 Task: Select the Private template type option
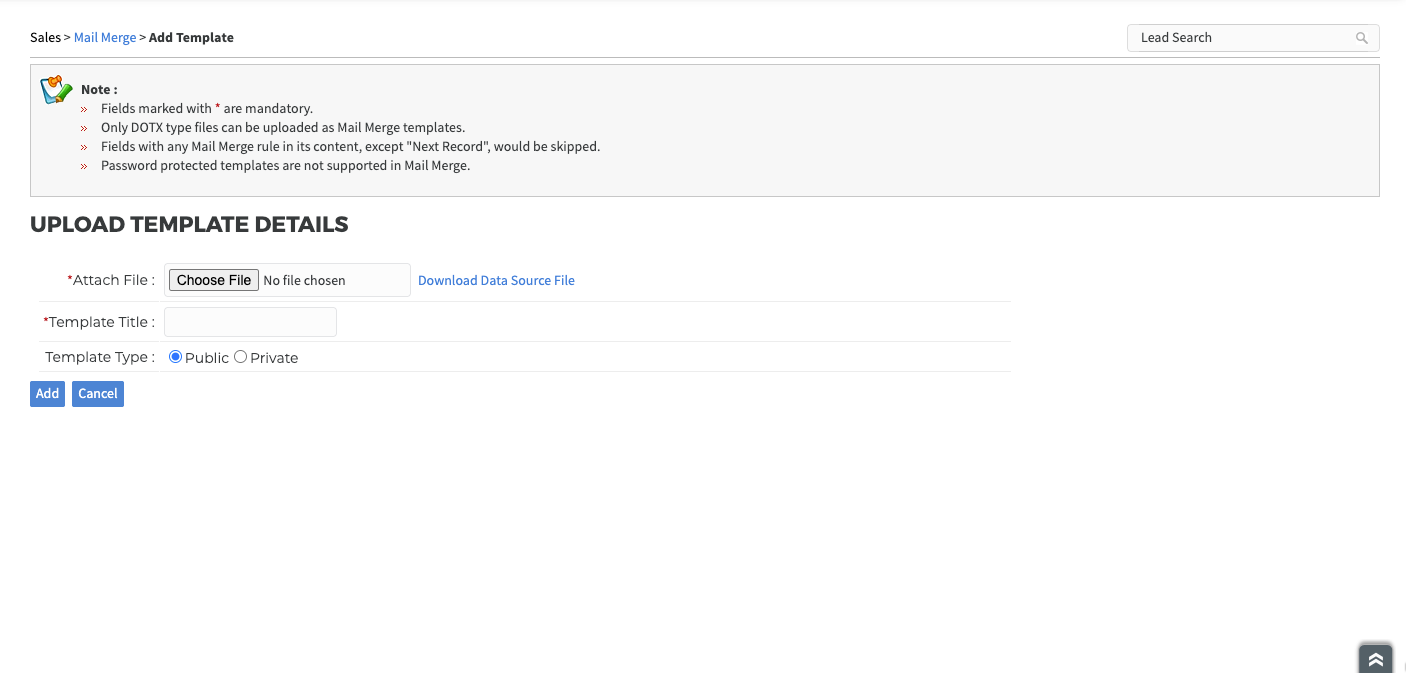[x=239, y=356]
